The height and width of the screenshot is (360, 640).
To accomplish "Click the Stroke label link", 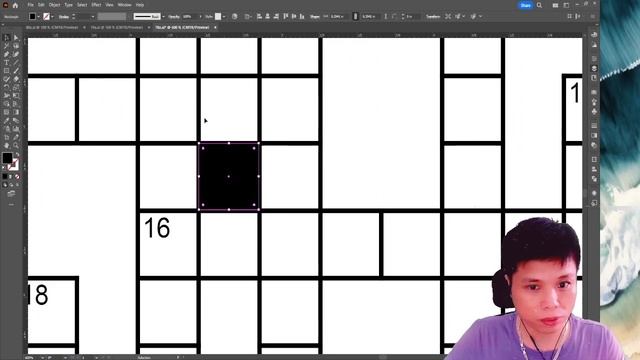I will pos(64,16).
